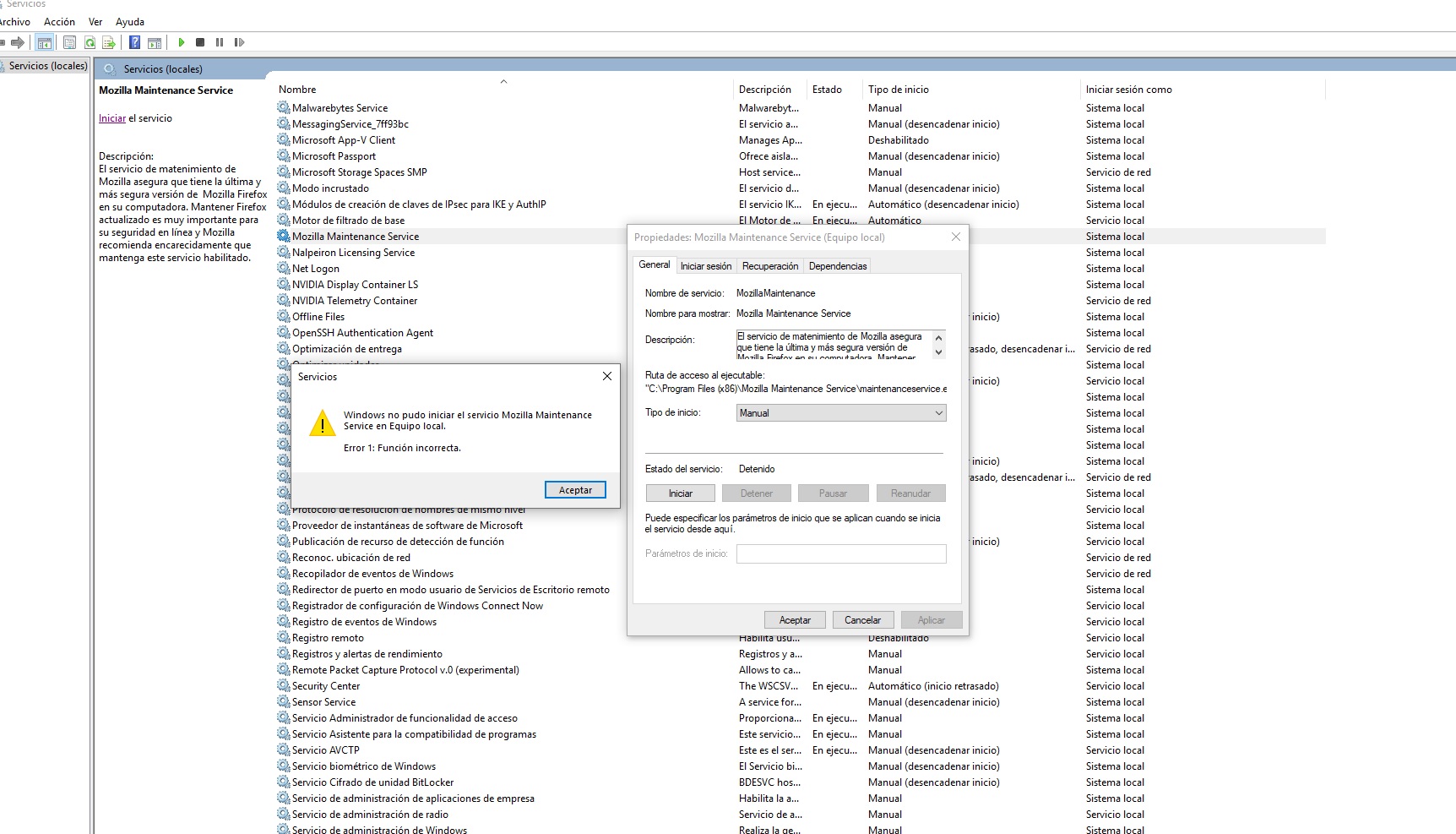The width and height of the screenshot is (1456, 834).
Task: Click the Servicios (locales) header icon
Action: coord(109,69)
